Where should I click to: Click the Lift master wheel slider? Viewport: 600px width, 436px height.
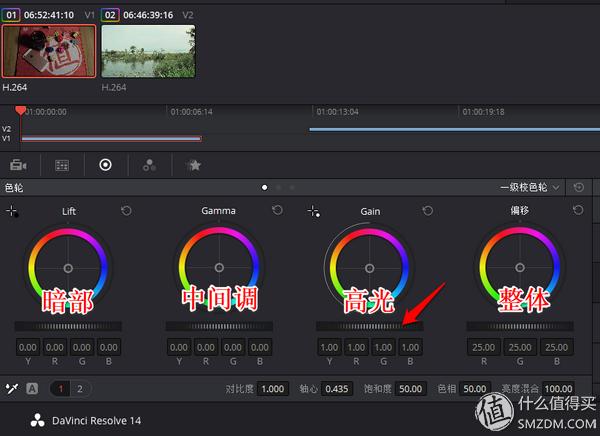pyautogui.click(x=68, y=326)
